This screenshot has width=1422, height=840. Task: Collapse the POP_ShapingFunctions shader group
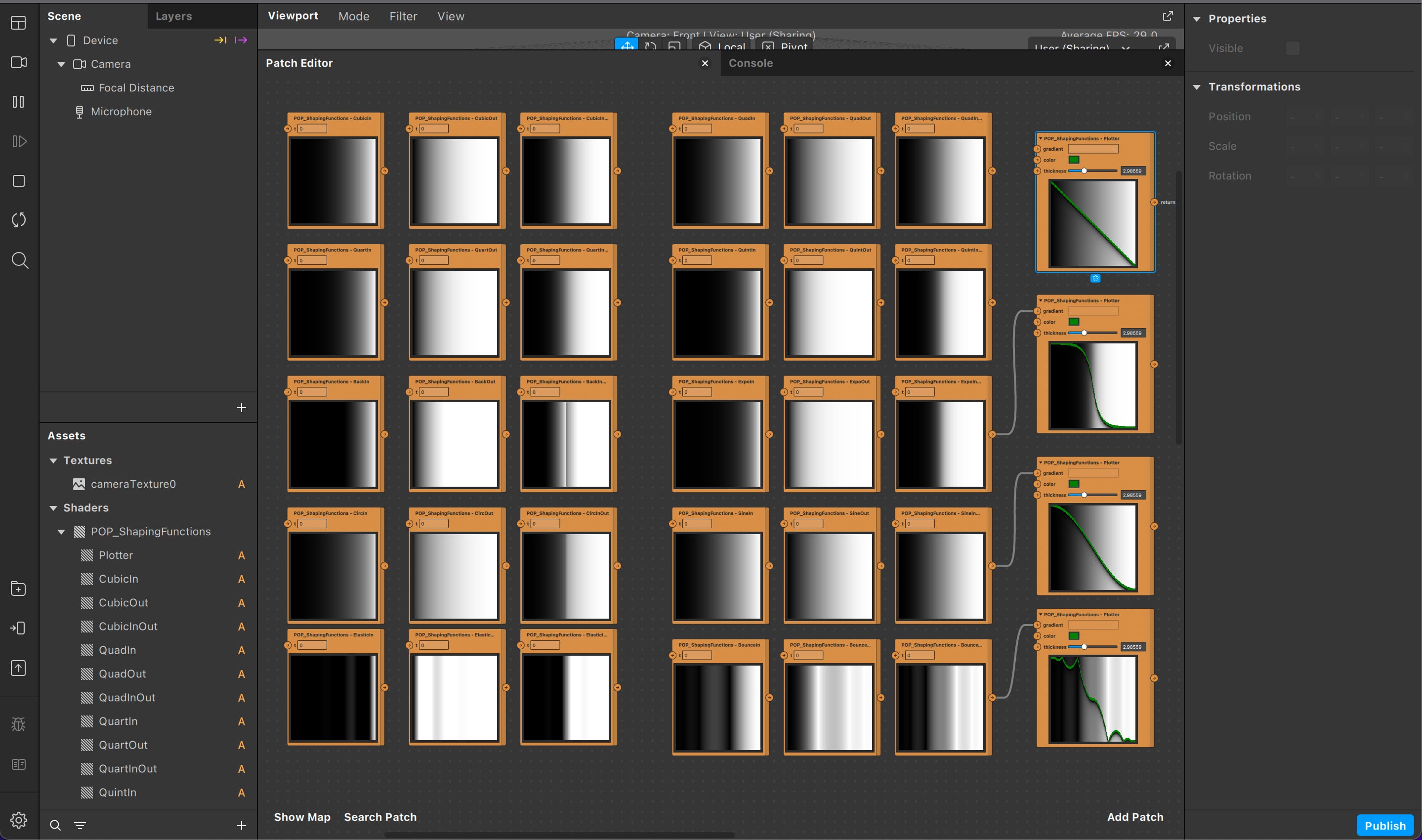click(x=61, y=532)
